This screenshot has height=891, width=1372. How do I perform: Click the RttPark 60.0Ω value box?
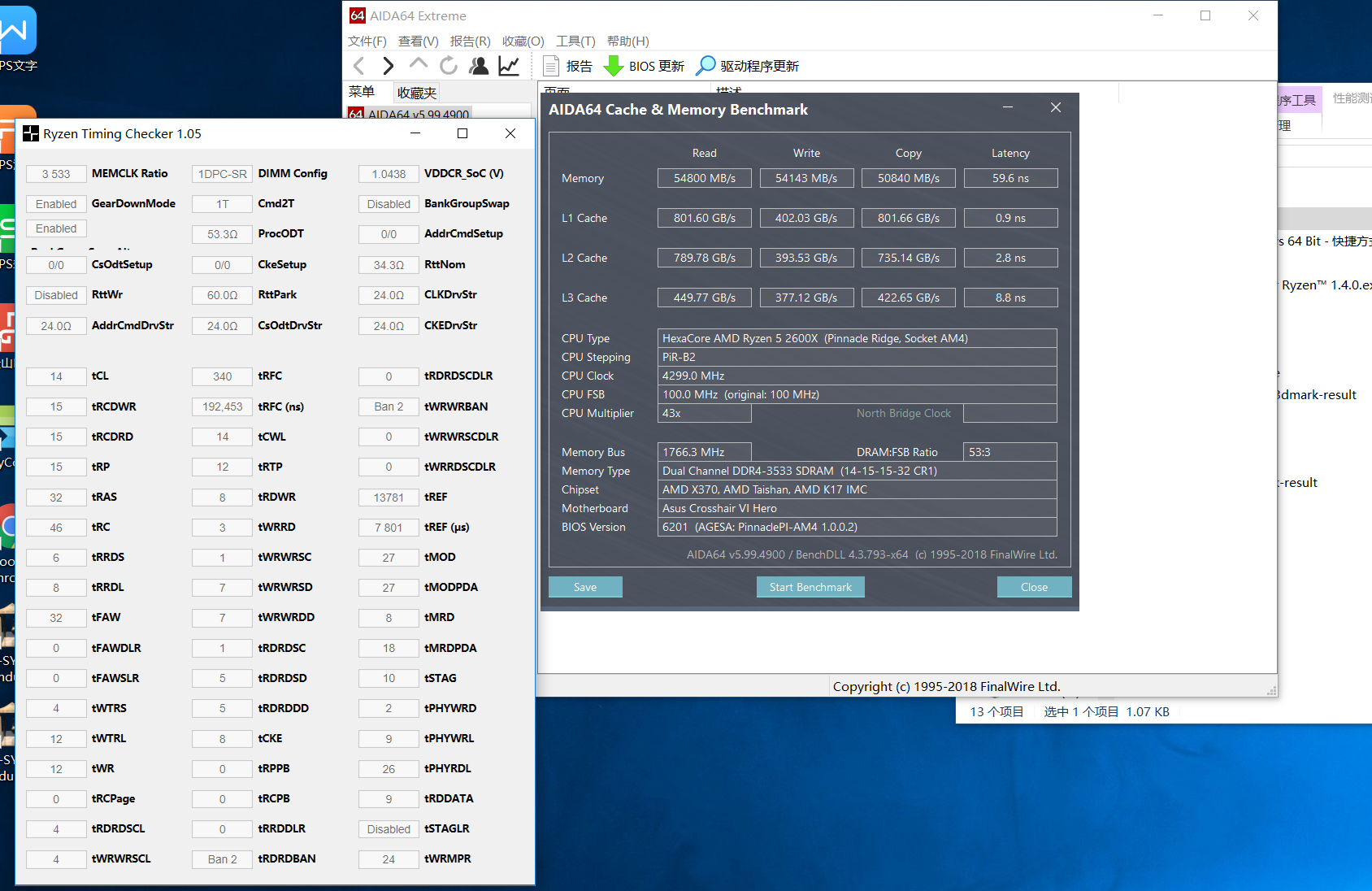[222, 295]
